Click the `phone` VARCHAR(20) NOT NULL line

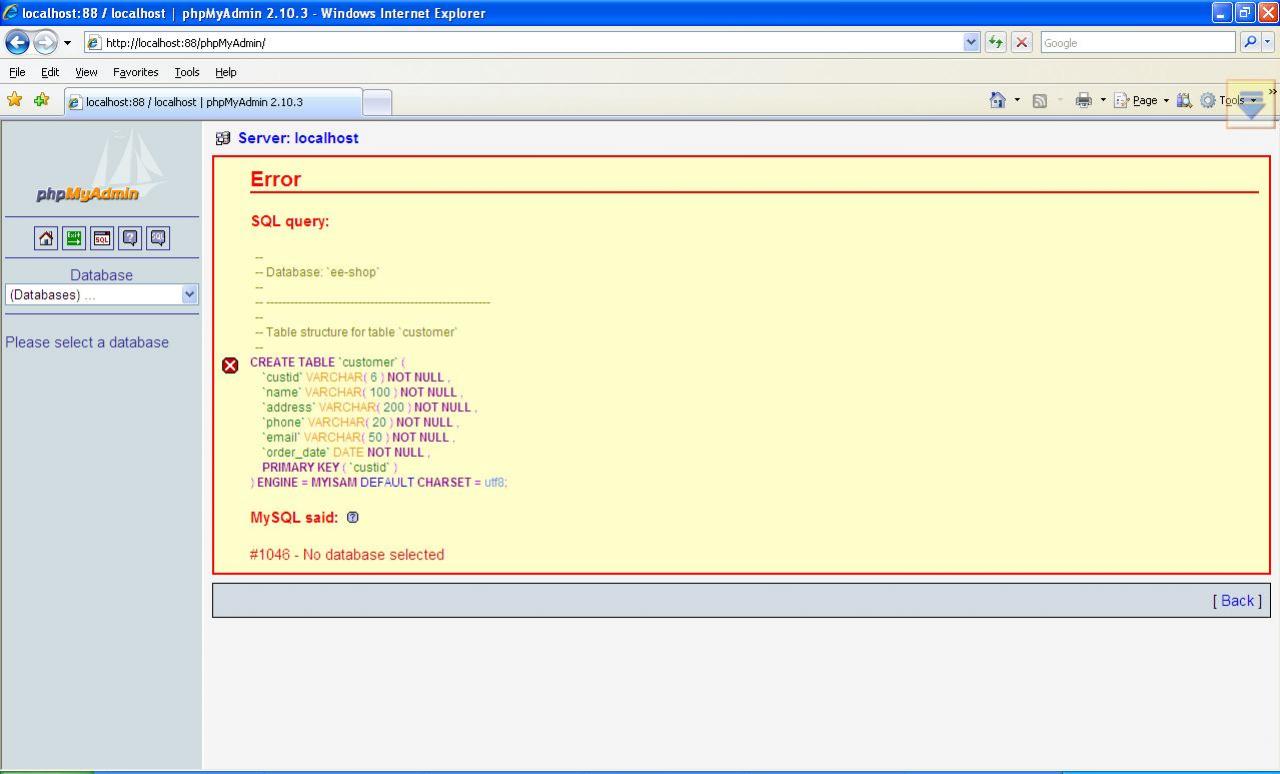(x=360, y=422)
